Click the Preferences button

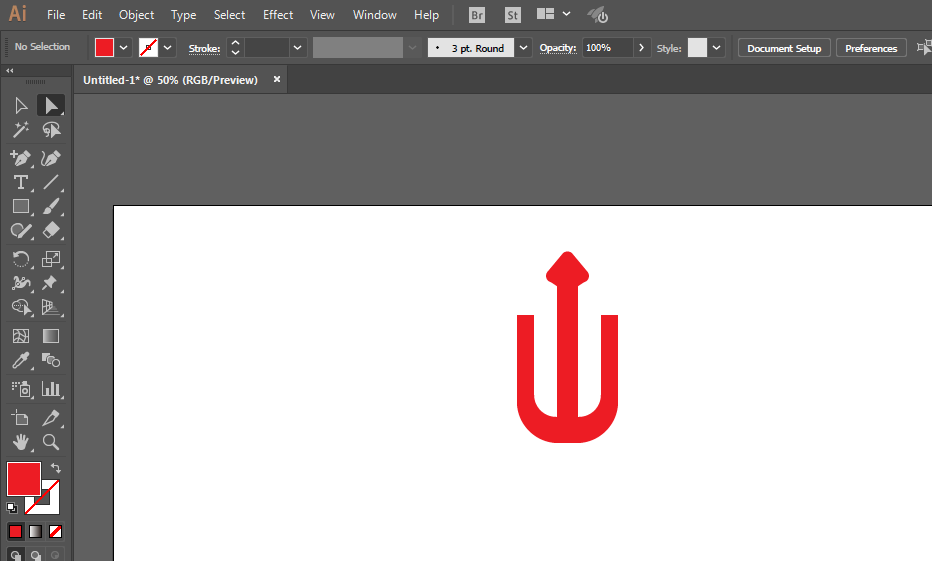[x=871, y=48]
